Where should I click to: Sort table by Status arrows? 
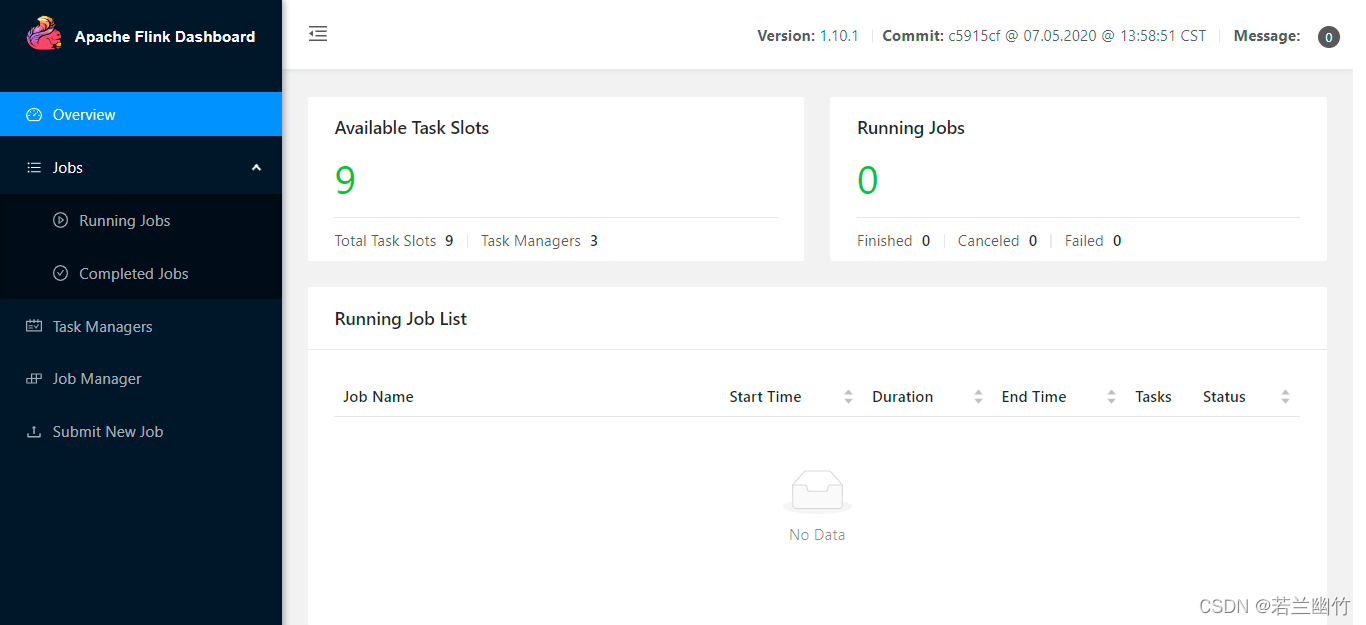tap(1285, 397)
